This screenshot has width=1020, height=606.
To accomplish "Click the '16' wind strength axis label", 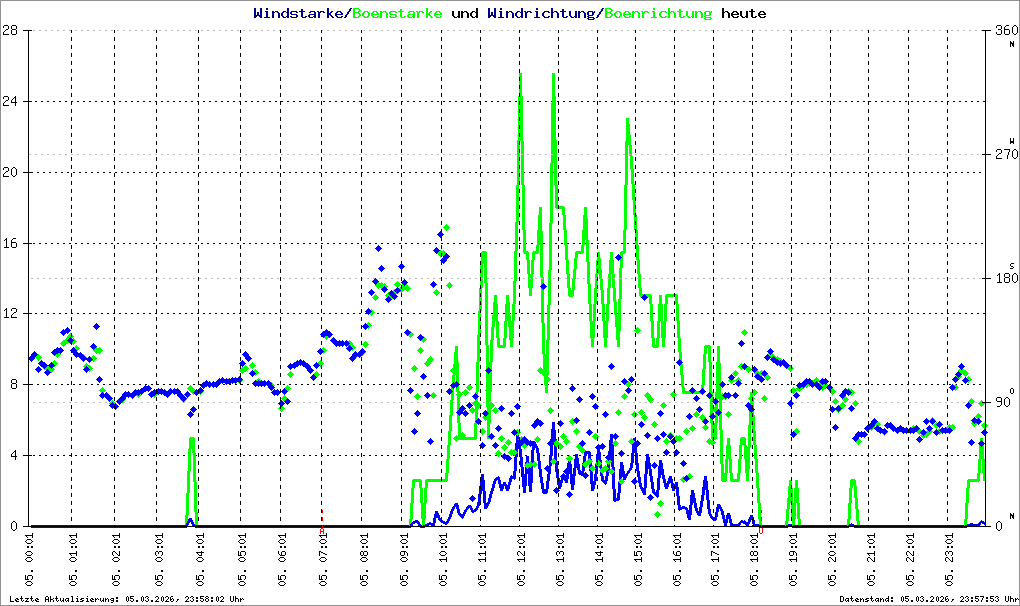I will 10,243.
